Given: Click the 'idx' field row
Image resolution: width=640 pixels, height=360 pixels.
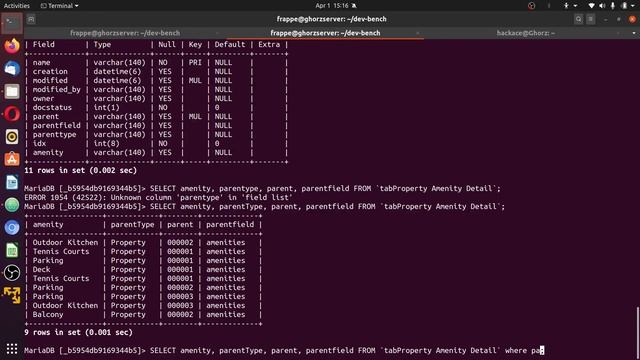Looking at the screenshot, I should tap(156, 143).
